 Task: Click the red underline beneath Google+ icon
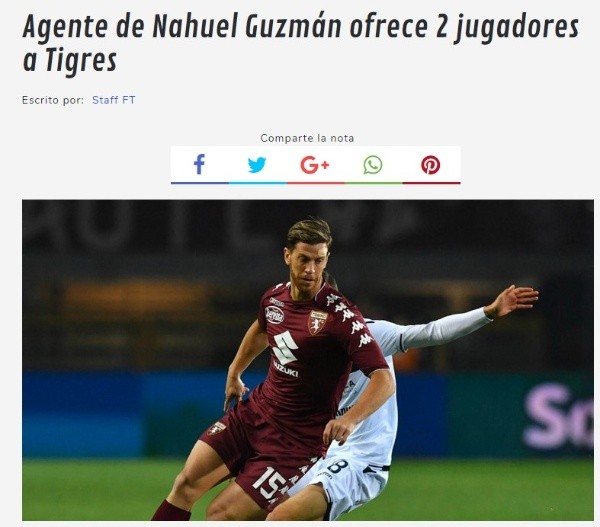pos(315,183)
